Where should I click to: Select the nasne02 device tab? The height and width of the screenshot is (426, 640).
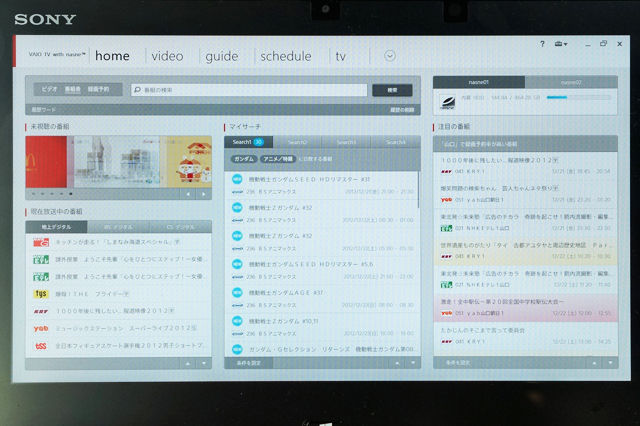point(571,82)
